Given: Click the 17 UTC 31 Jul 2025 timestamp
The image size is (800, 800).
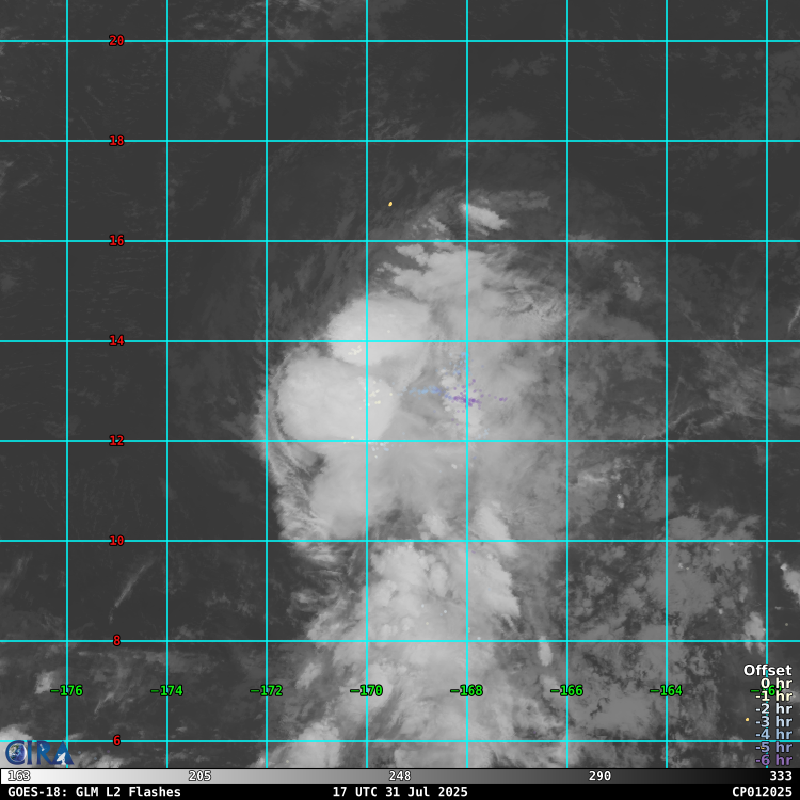Looking at the screenshot, I should (400, 792).
